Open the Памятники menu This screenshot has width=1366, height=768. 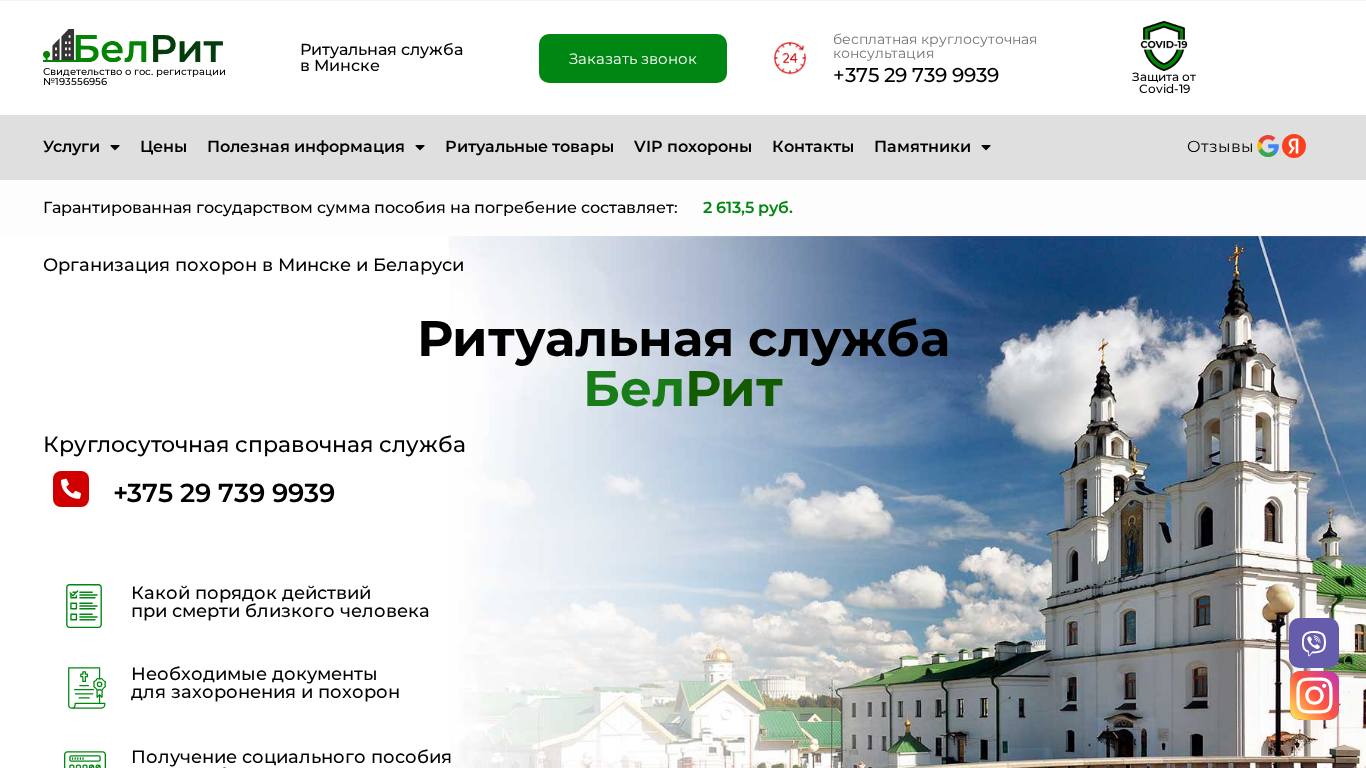(x=922, y=147)
